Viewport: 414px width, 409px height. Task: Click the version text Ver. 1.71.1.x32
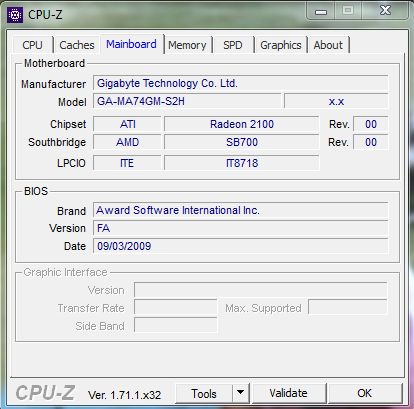click(x=125, y=395)
